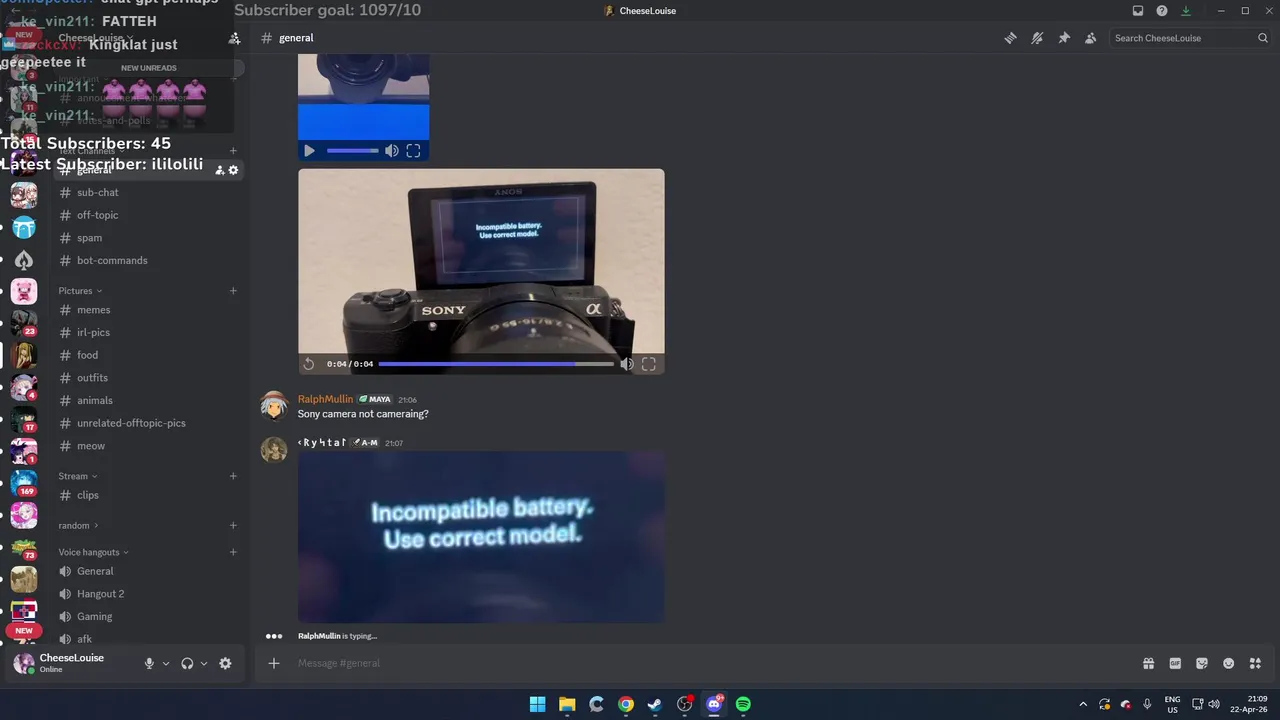Click create invite icon for general channel
The image size is (1280, 720).
click(x=220, y=170)
